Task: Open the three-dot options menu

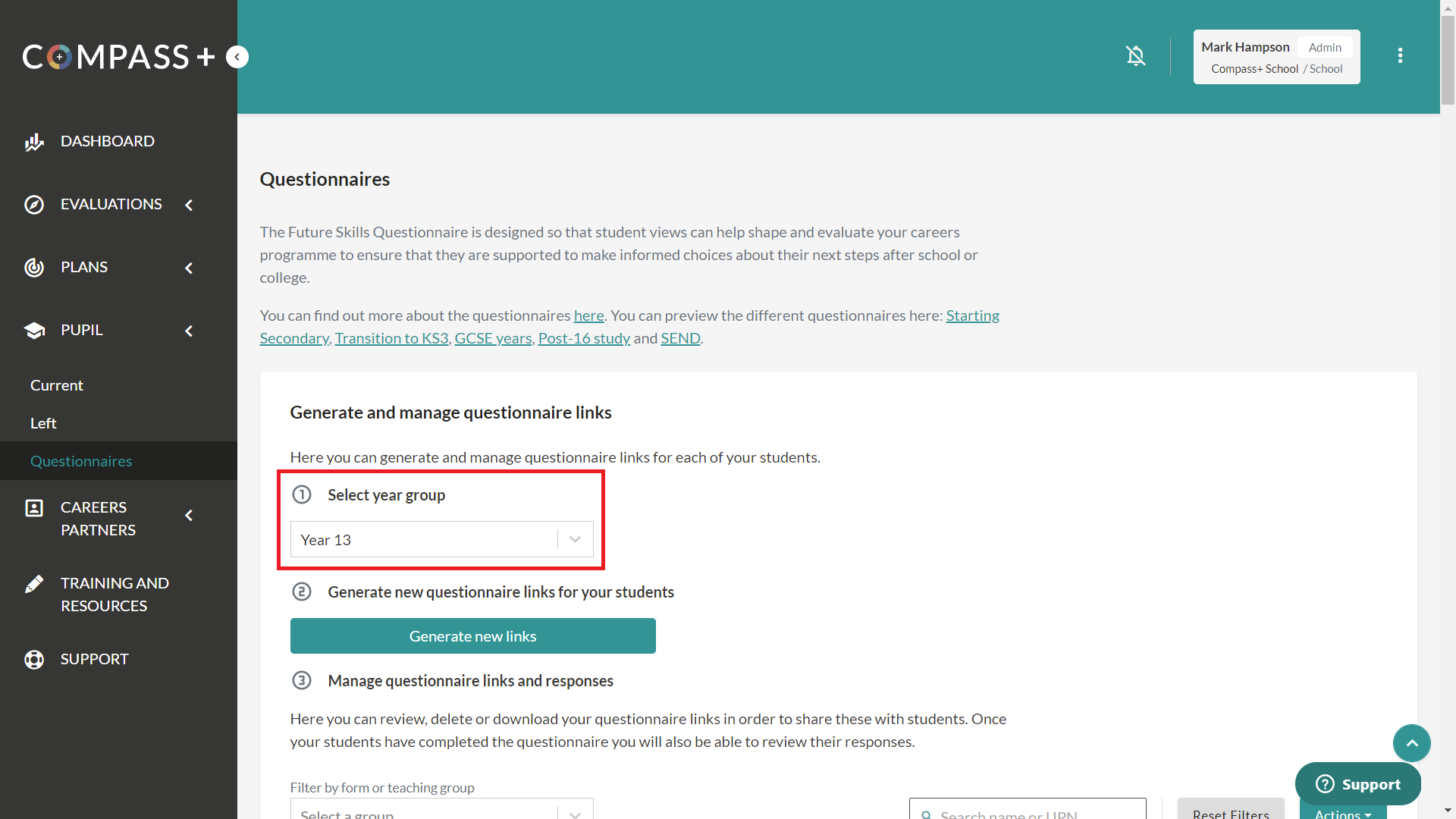Action: point(1400,56)
